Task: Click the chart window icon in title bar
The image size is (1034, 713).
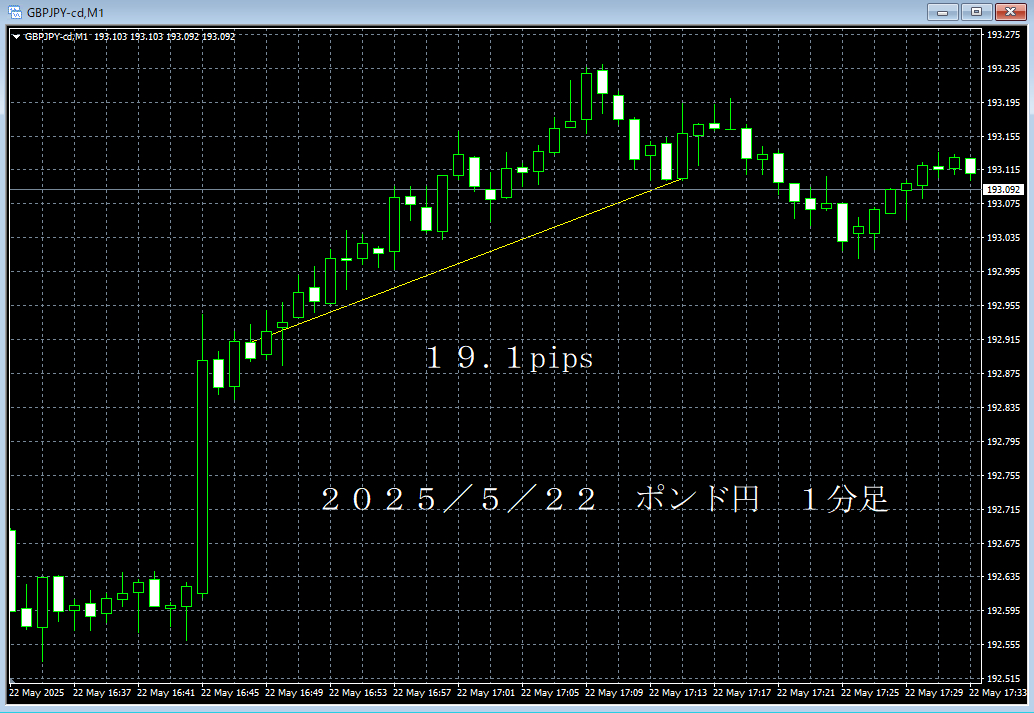Action: click(x=15, y=12)
